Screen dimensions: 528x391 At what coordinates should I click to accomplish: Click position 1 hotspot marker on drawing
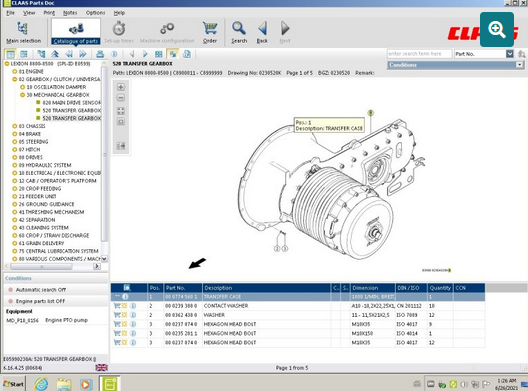click(x=371, y=113)
